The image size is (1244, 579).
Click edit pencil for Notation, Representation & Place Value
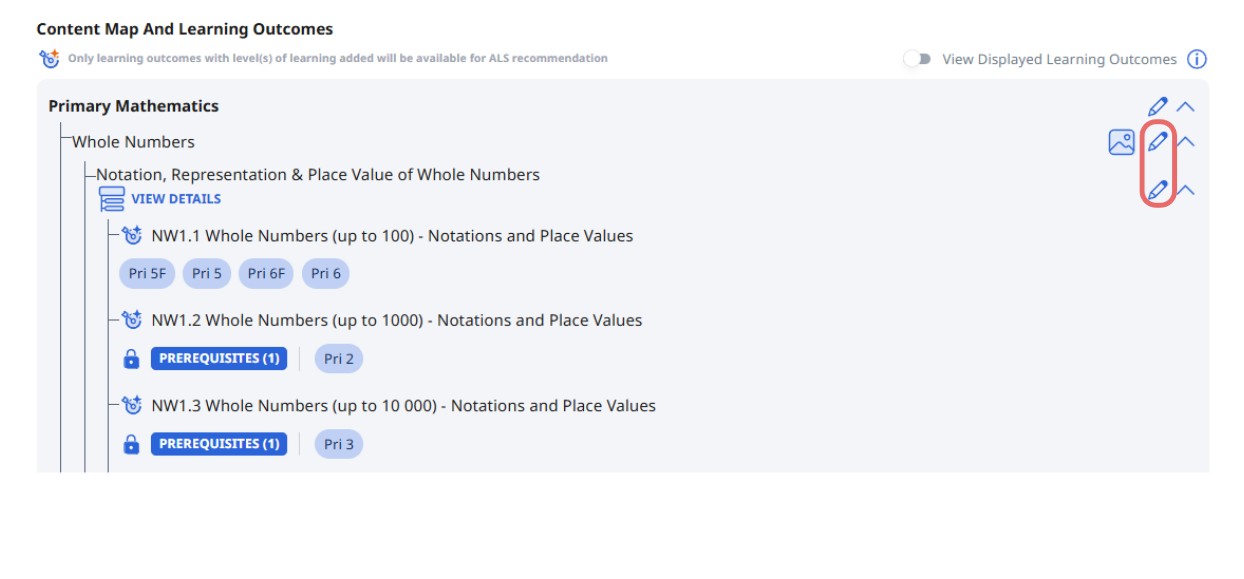pos(1157,190)
